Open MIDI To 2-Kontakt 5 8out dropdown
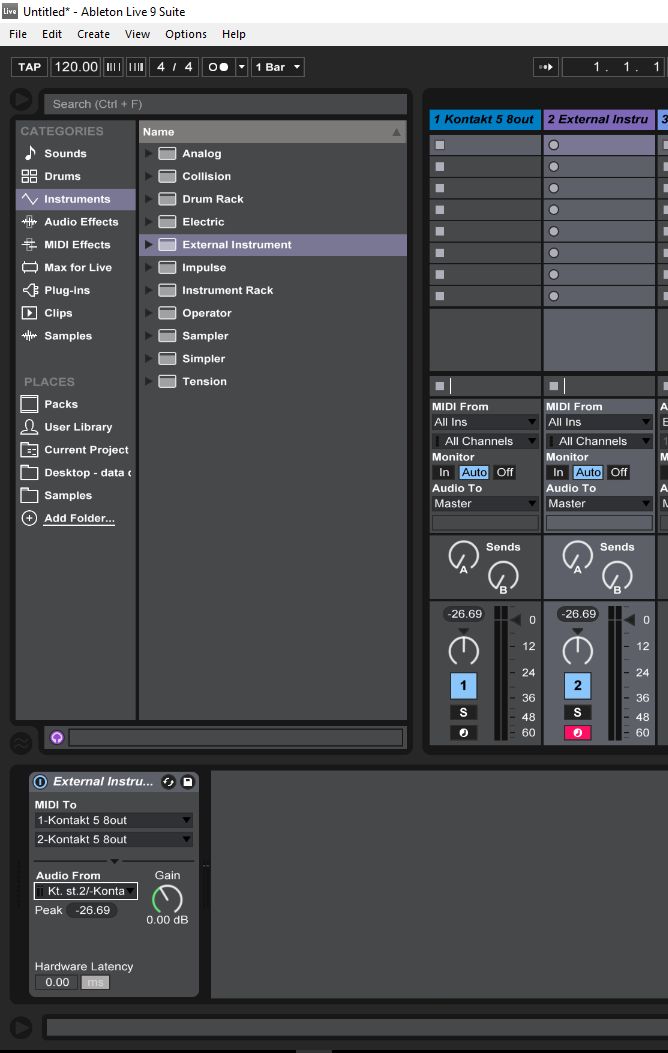The width and height of the screenshot is (668, 1053). (x=113, y=839)
